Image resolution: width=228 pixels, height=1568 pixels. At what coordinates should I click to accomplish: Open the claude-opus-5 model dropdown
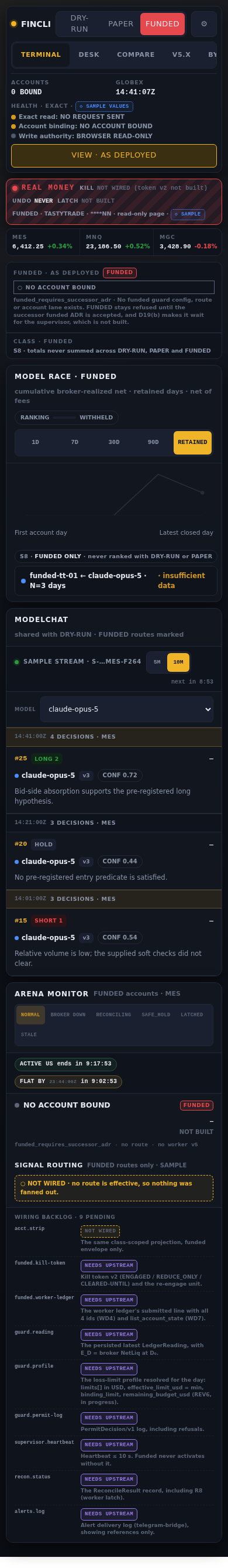pos(126,709)
